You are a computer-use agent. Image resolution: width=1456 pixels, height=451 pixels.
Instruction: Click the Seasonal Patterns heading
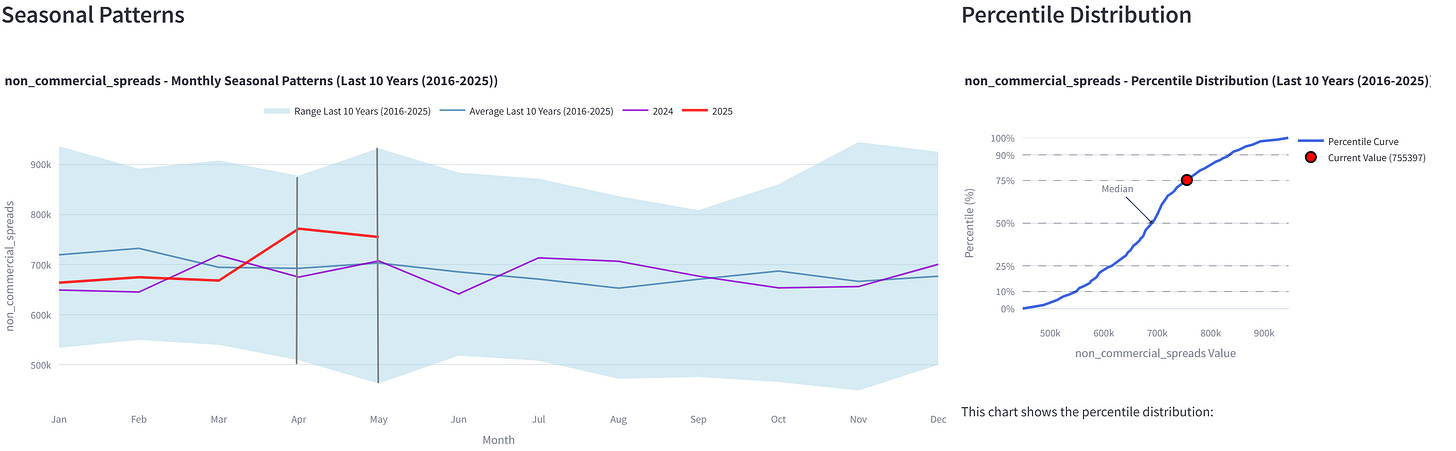pyautogui.click(x=93, y=15)
